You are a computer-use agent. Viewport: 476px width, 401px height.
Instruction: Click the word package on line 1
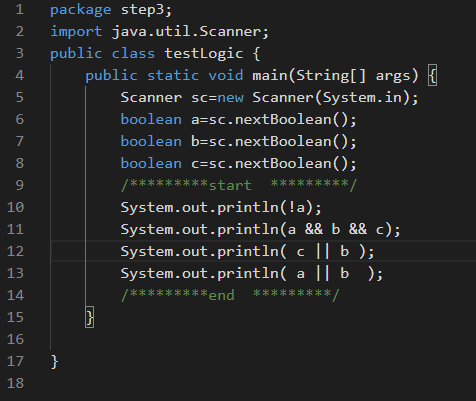80,10
